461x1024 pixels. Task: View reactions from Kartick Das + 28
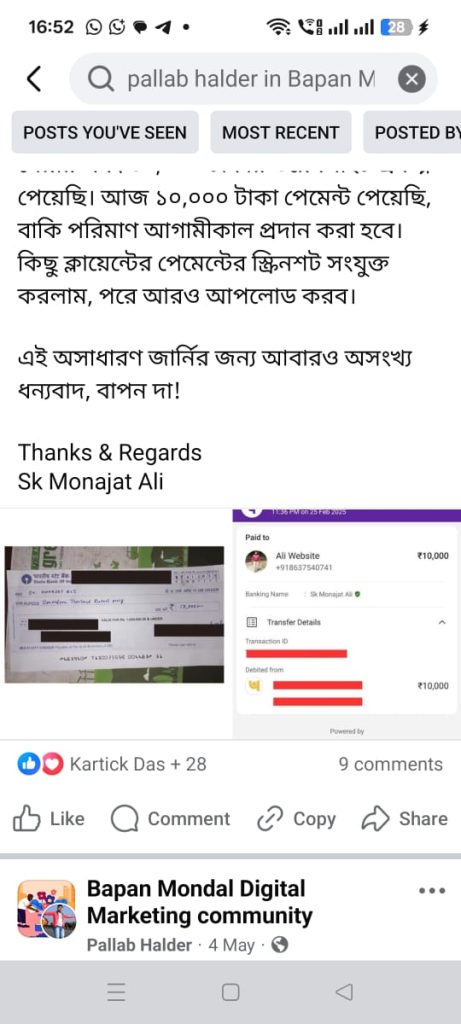pos(112,764)
